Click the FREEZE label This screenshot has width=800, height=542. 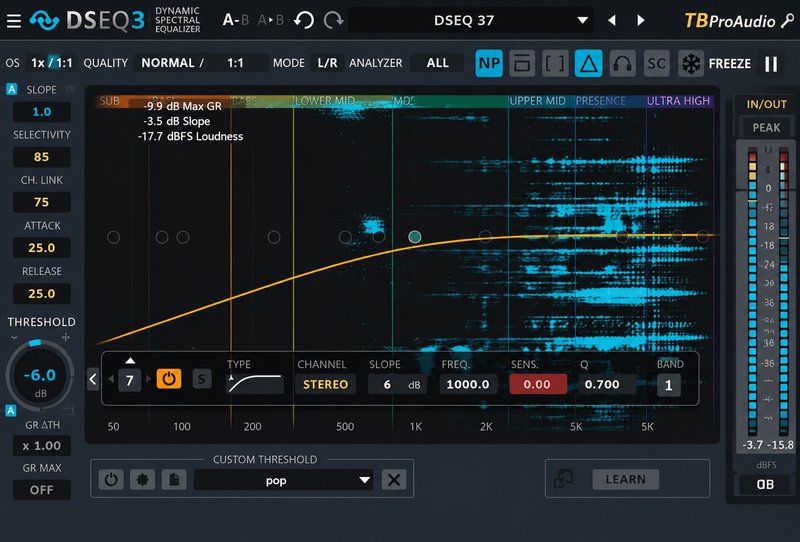[x=730, y=64]
